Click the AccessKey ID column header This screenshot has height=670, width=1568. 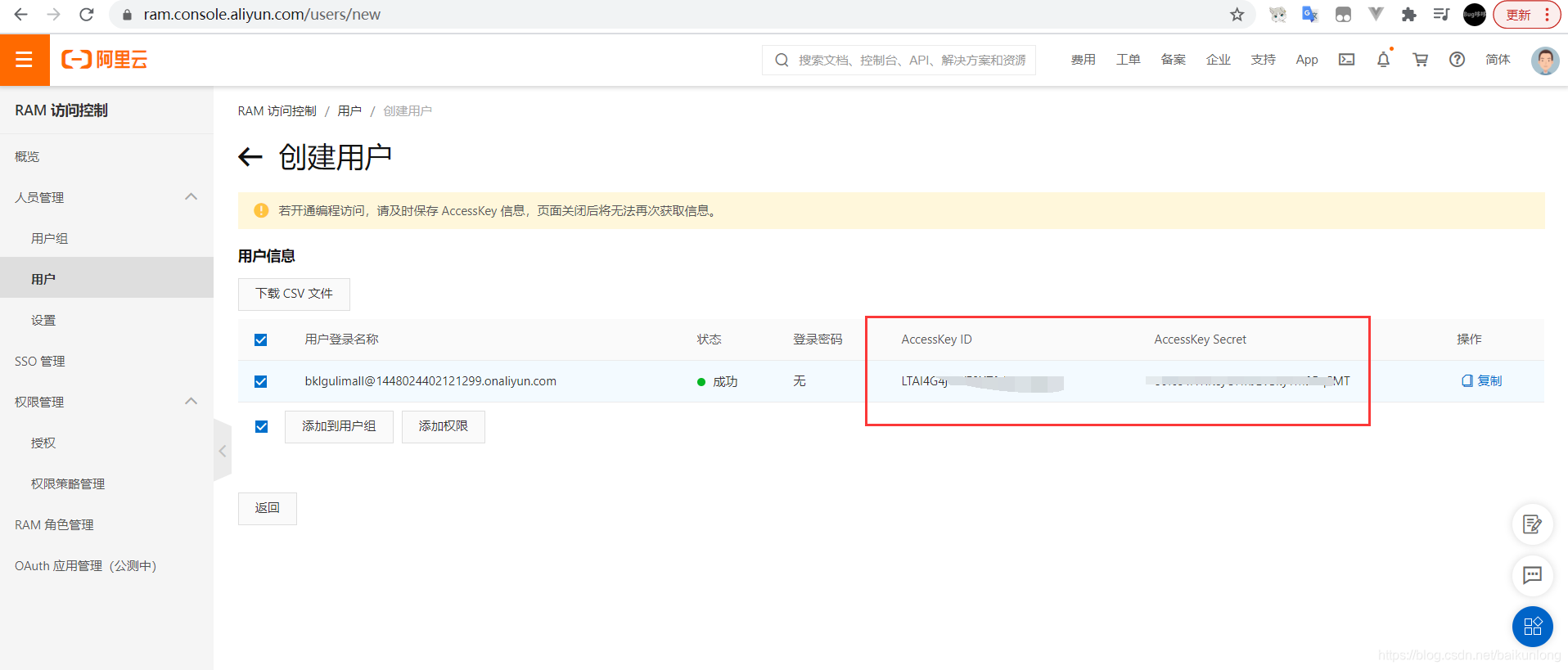[936, 339]
